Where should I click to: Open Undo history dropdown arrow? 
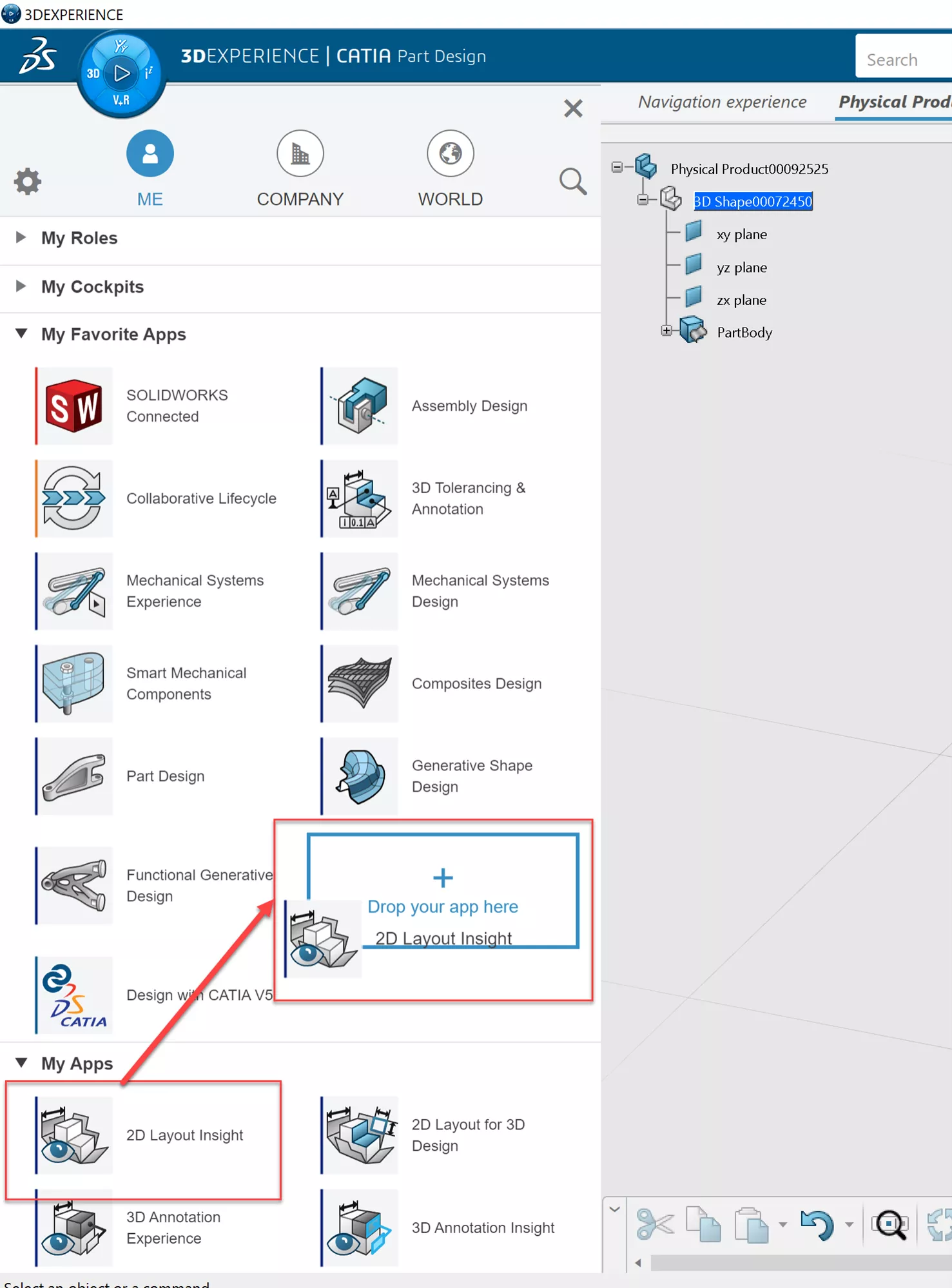[x=849, y=1225]
